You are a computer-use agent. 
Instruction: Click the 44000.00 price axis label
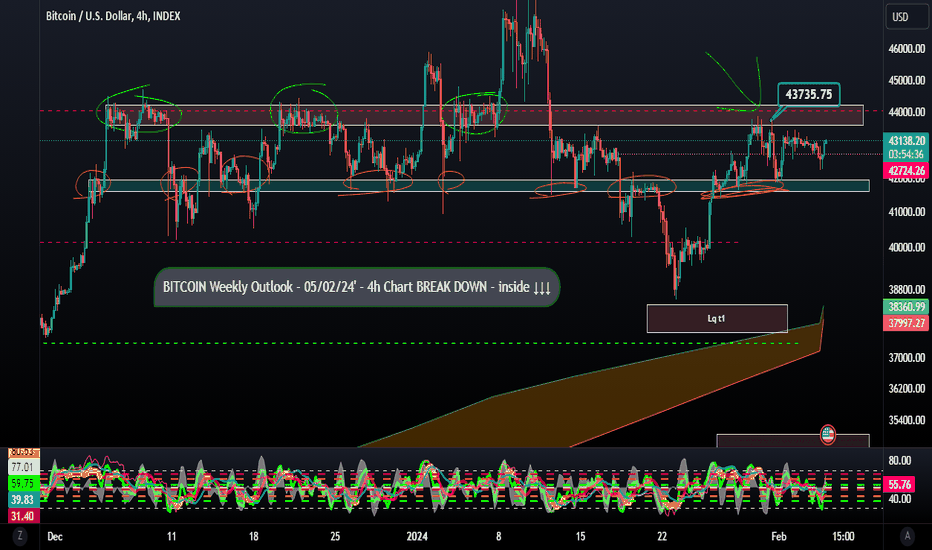906,112
